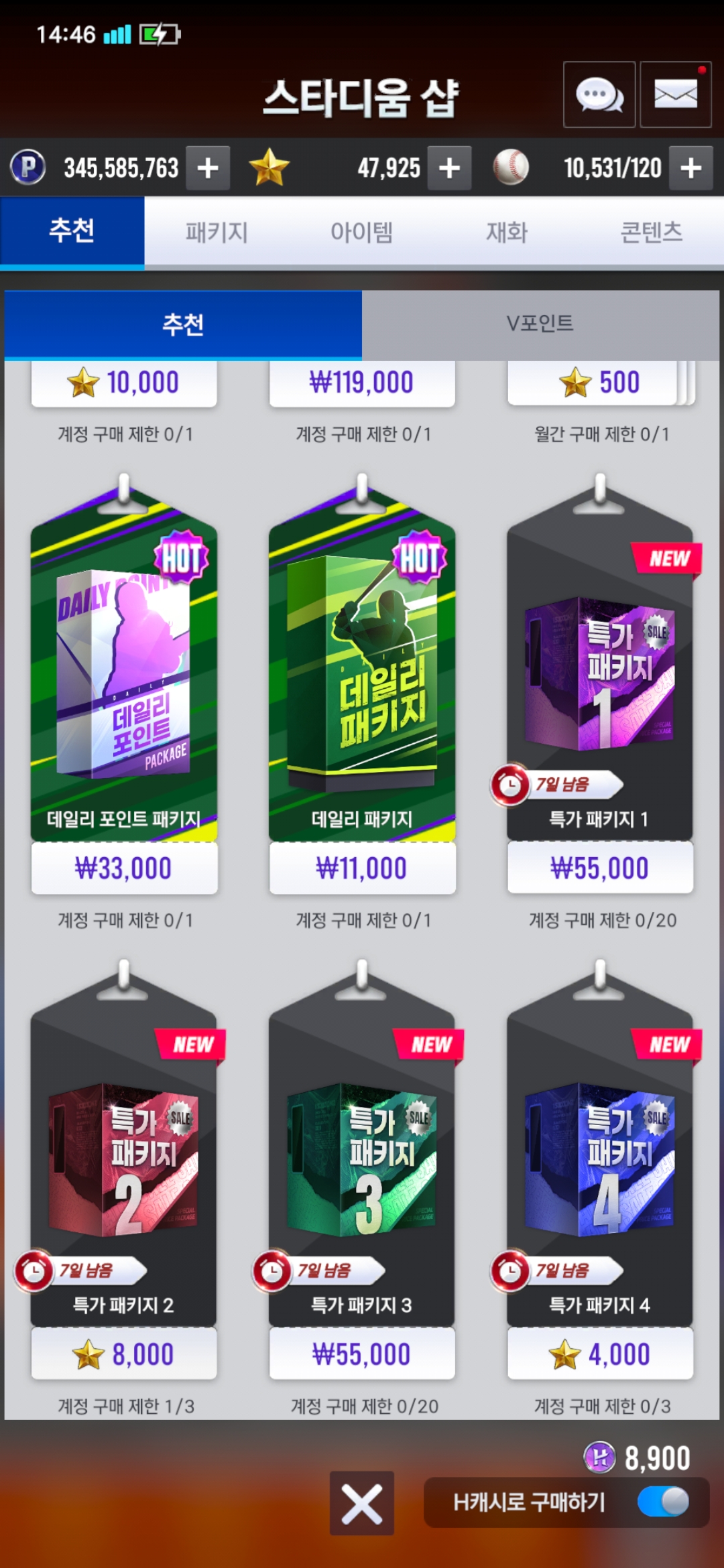Screen dimensions: 724x1568
Task: Tap the plus next to P points
Action: pos(208,168)
